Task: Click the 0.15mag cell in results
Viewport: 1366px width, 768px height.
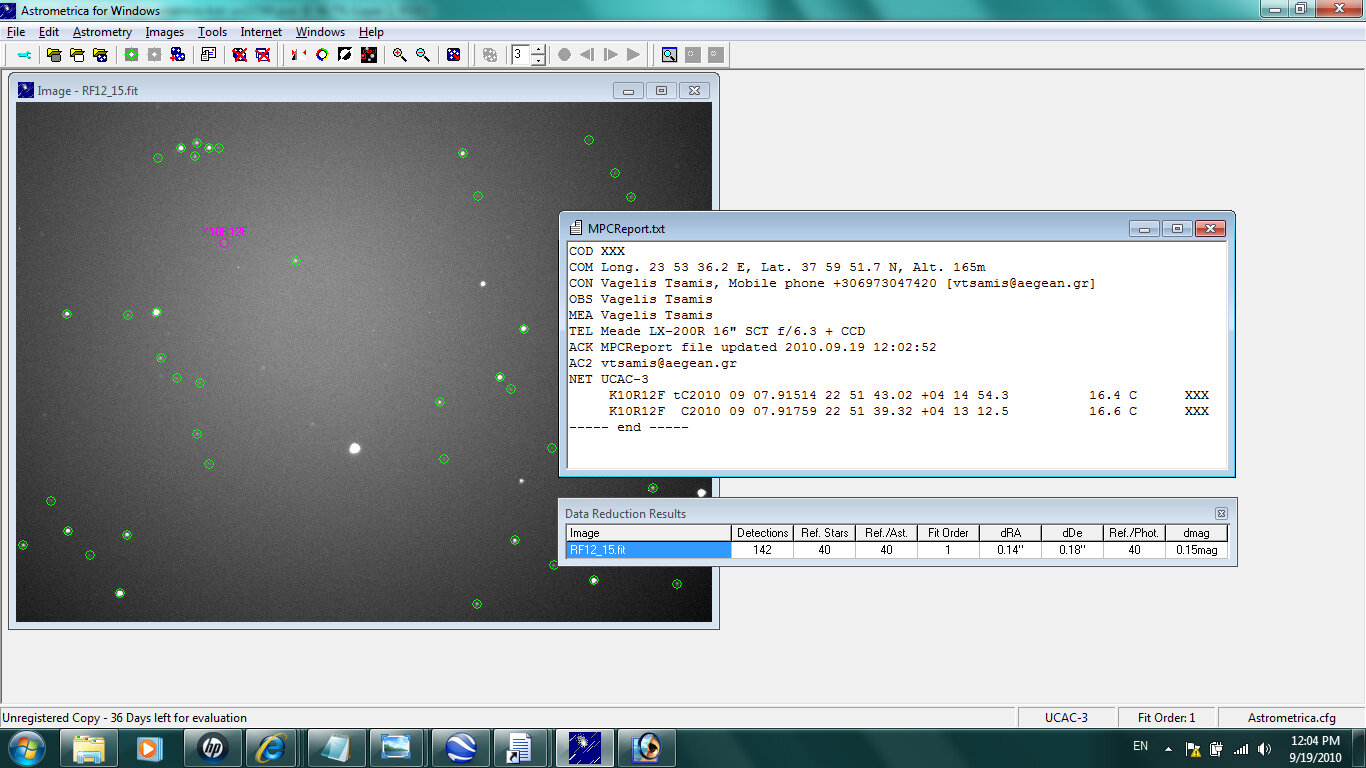Action: [1196, 550]
